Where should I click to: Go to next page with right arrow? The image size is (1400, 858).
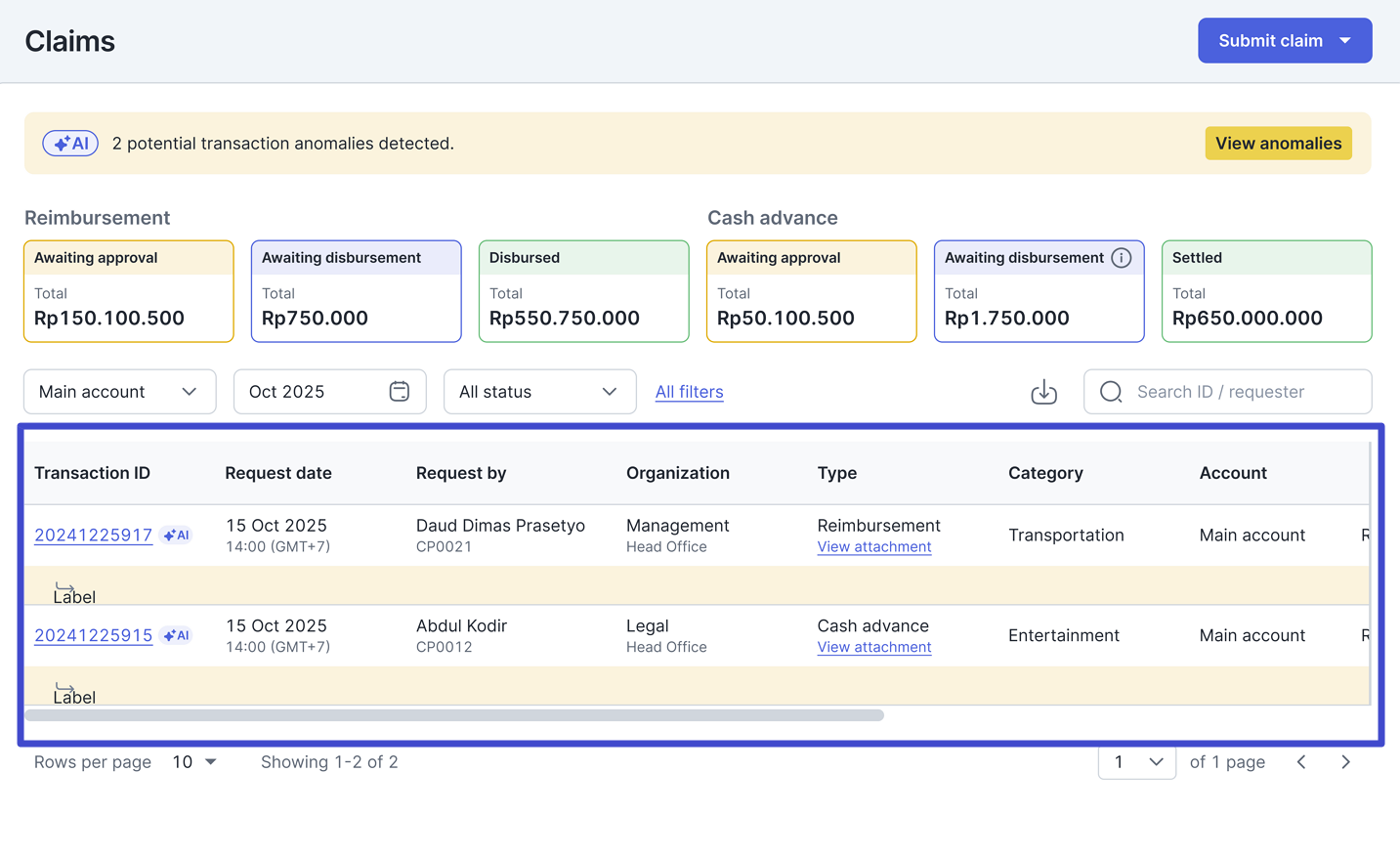coord(1345,762)
